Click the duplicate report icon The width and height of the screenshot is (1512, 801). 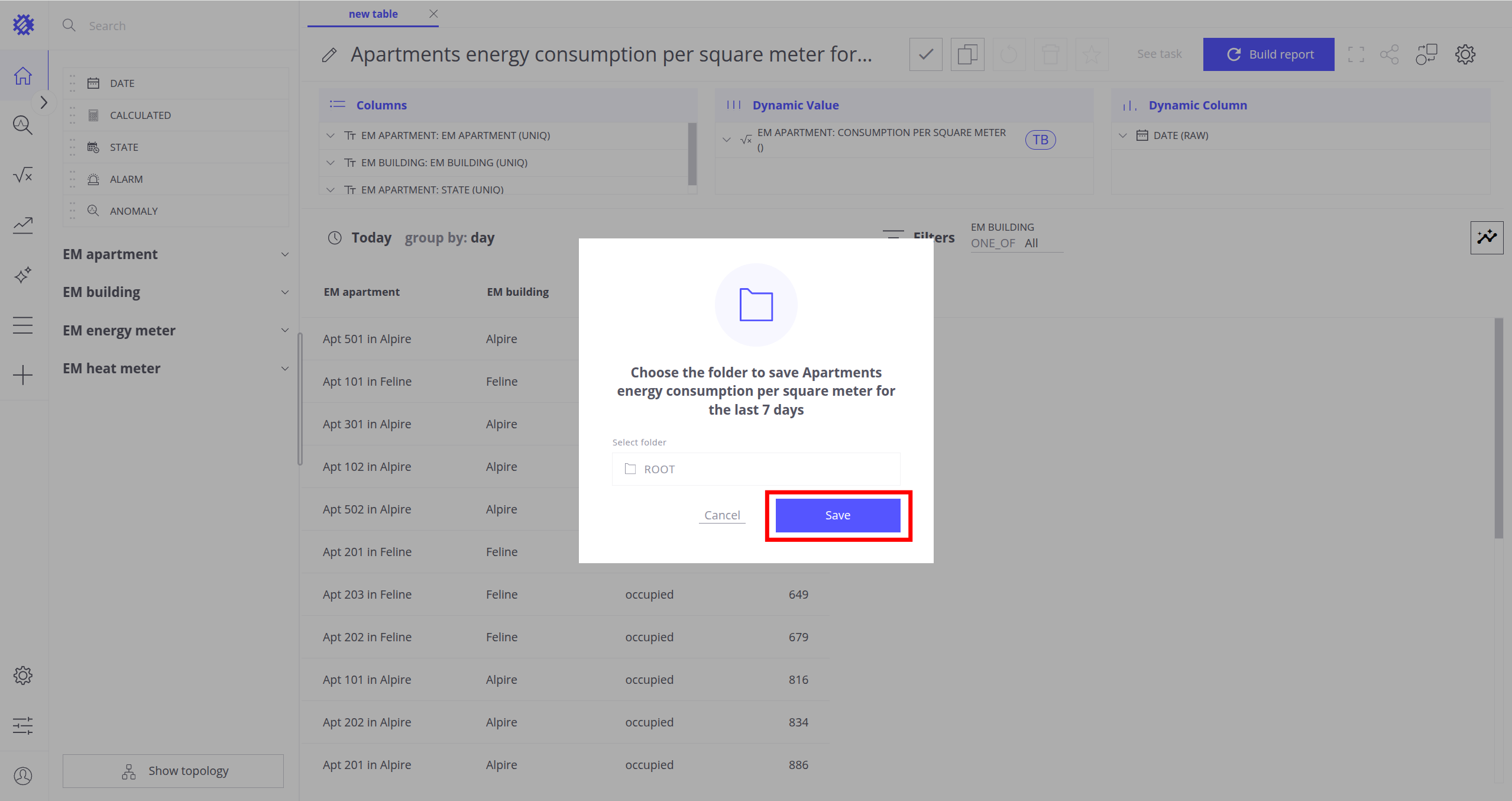tap(967, 54)
